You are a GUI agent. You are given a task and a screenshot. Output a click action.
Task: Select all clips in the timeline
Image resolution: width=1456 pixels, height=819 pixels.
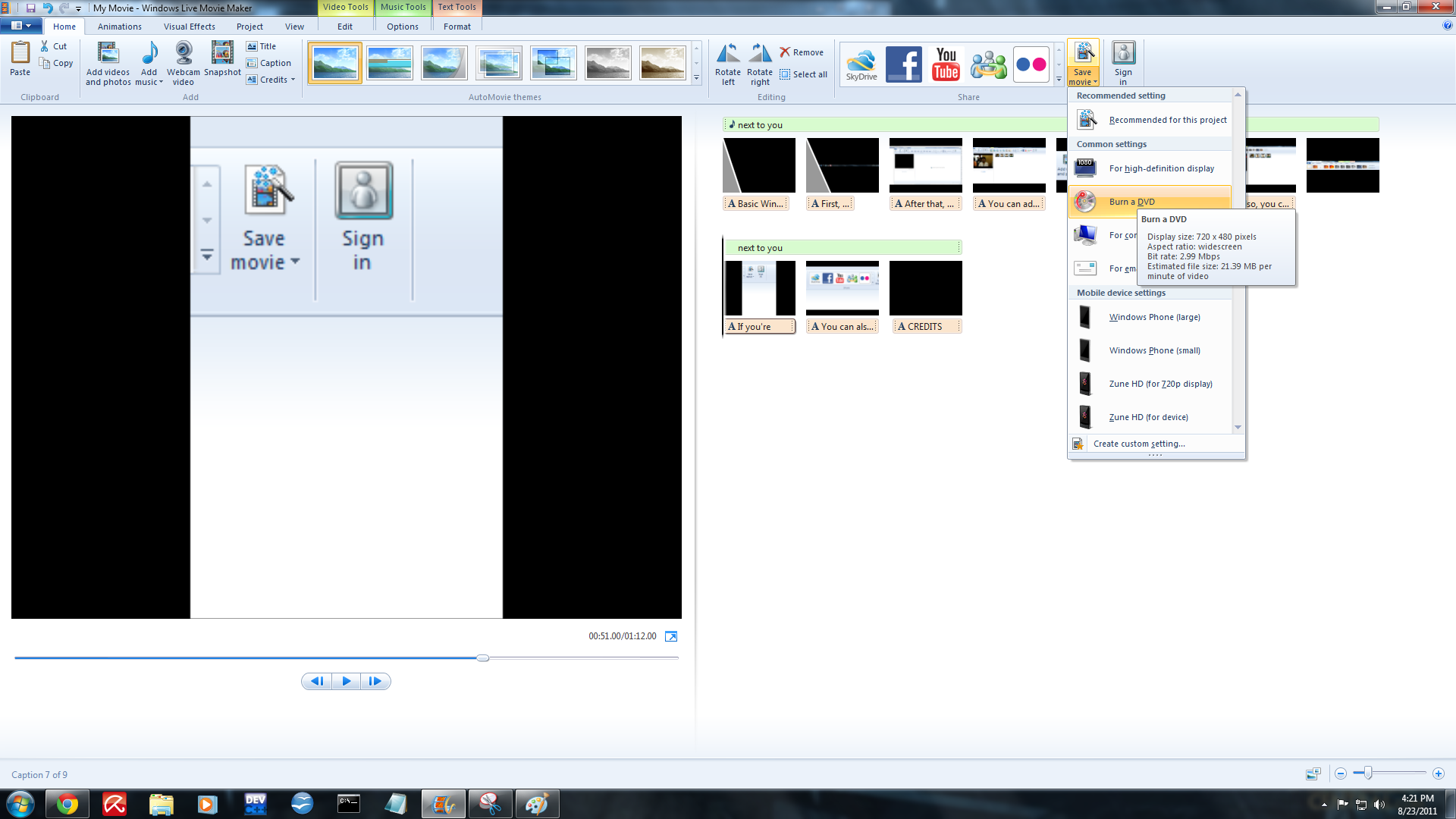tap(804, 74)
